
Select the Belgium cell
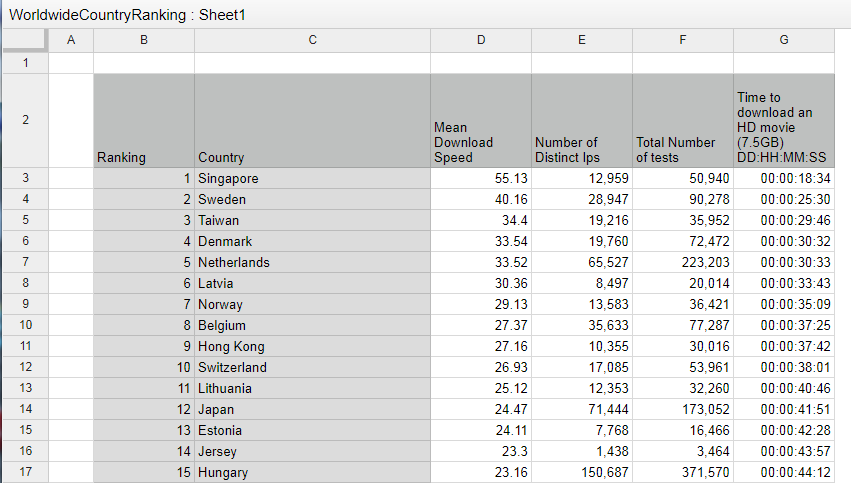313,325
